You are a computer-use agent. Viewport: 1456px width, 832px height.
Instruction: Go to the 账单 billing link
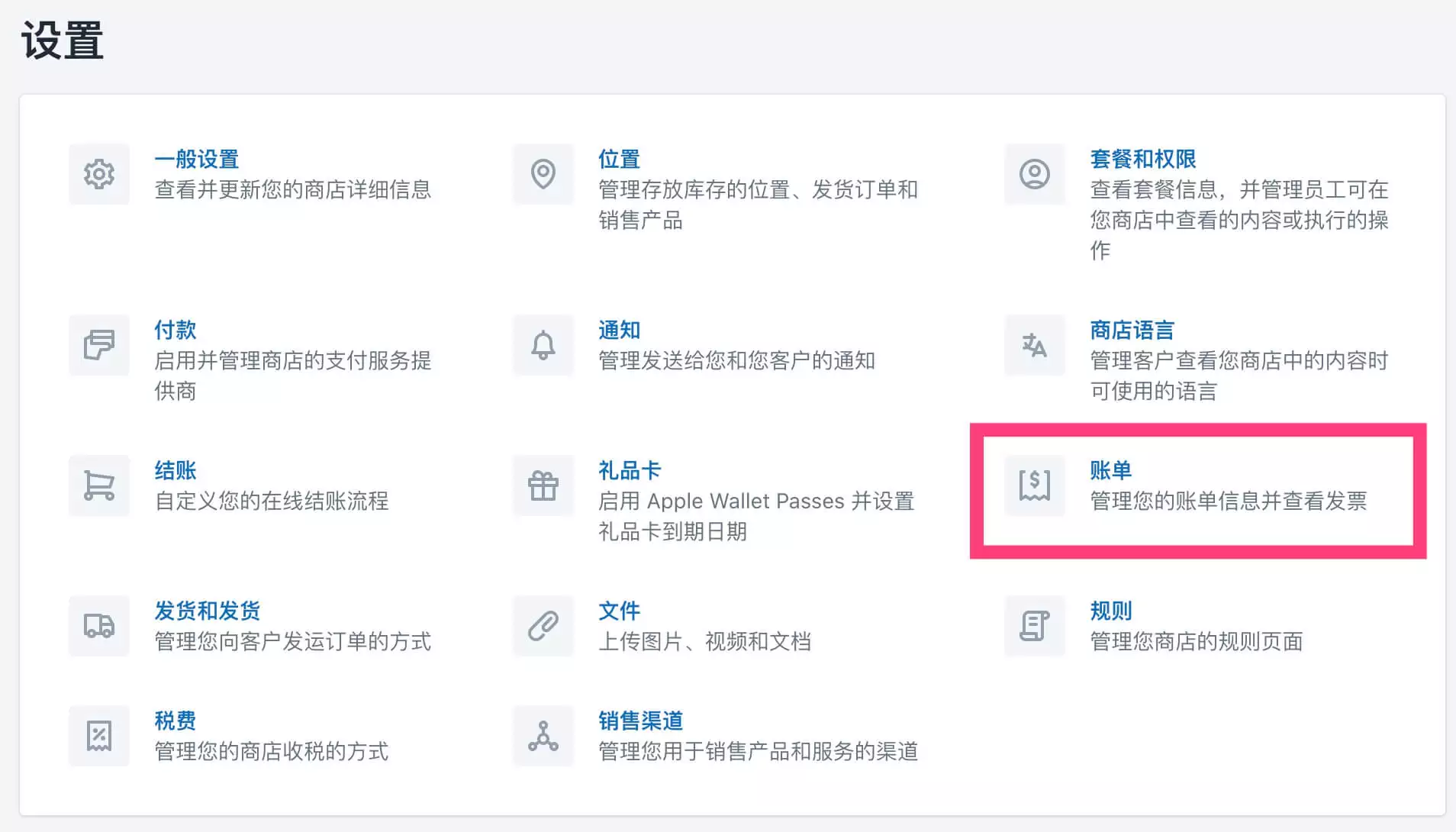click(1110, 471)
